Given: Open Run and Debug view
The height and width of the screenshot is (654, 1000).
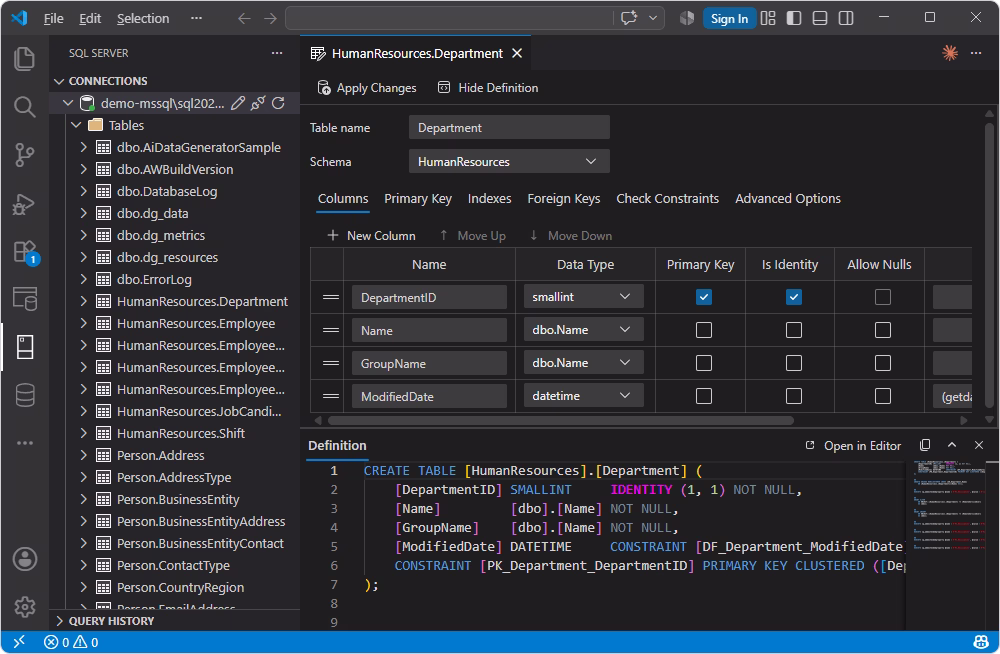Looking at the screenshot, I should tap(24, 204).
